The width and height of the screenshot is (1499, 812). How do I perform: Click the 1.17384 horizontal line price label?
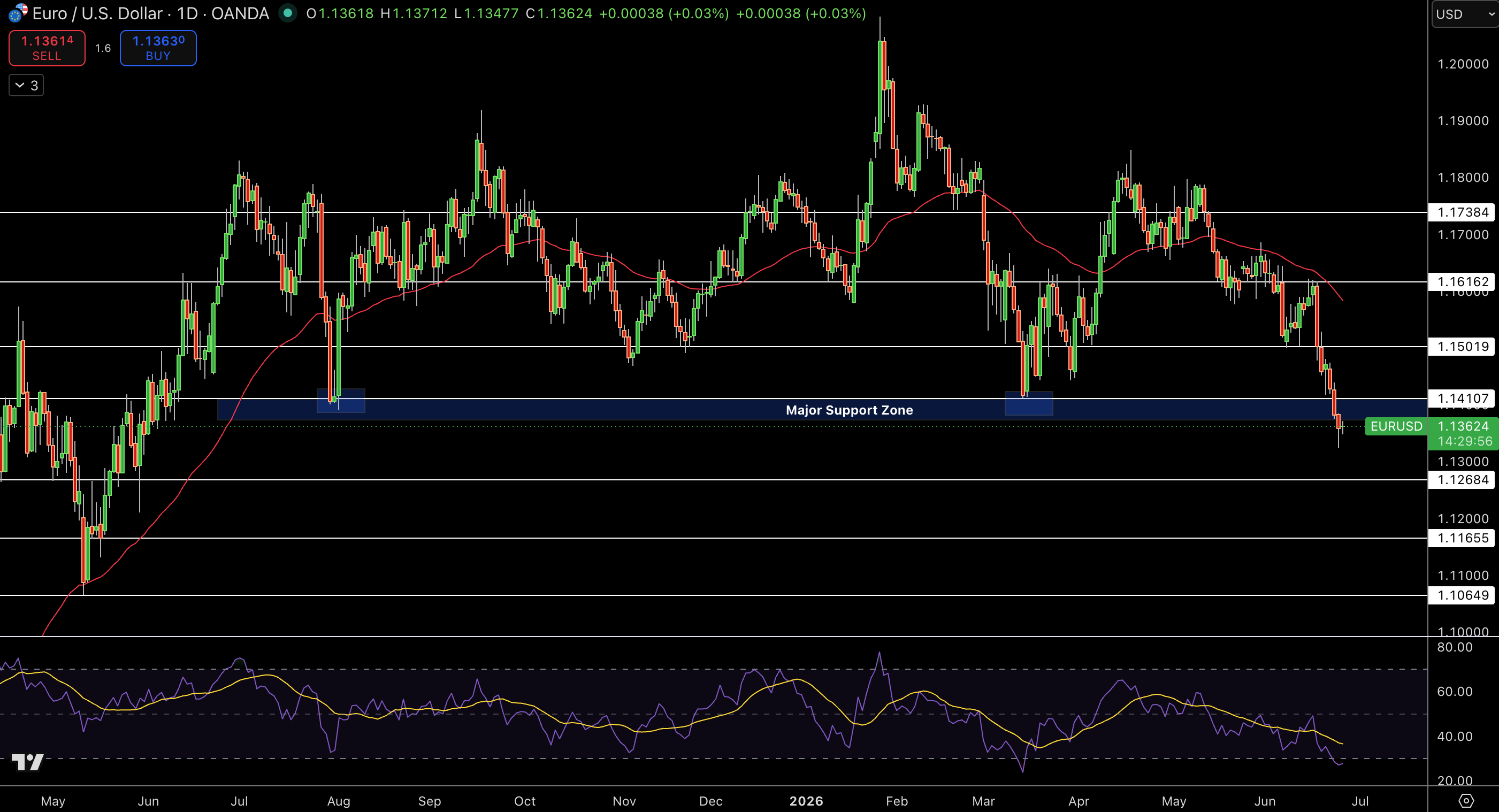pyautogui.click(x=1462, y=212)
